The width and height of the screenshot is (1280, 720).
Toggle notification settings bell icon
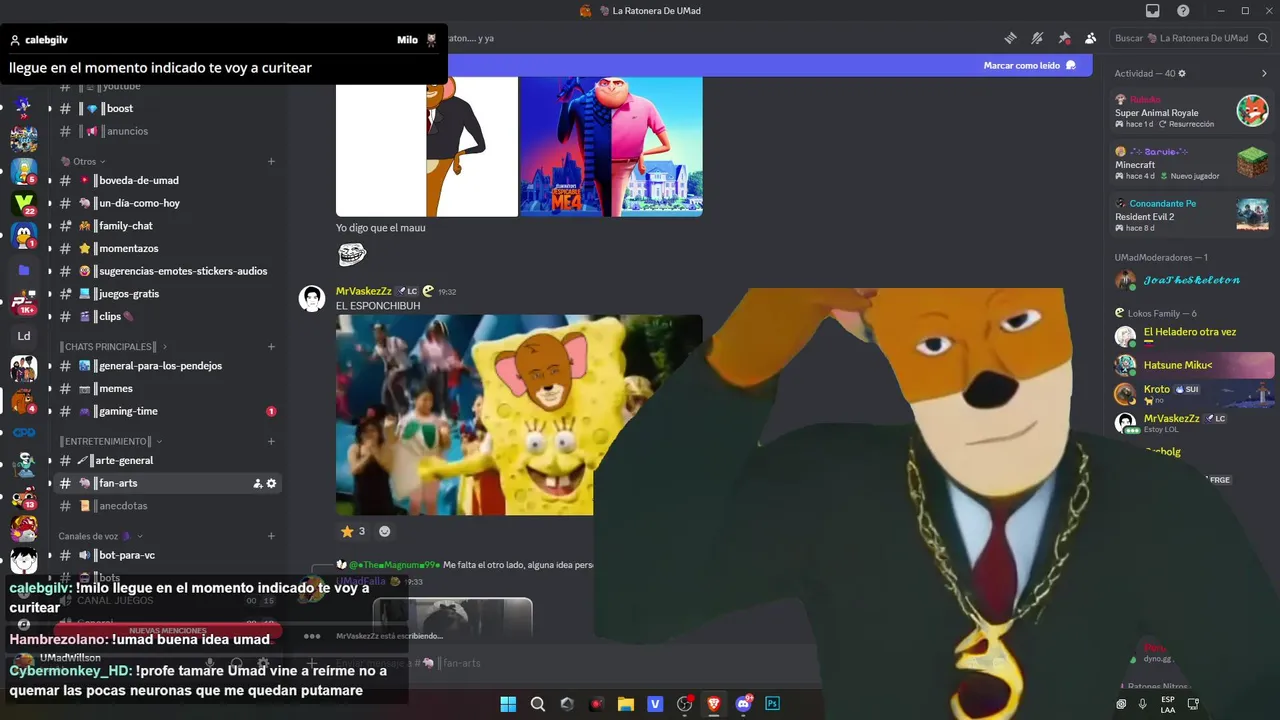(x=1037, y=38)
